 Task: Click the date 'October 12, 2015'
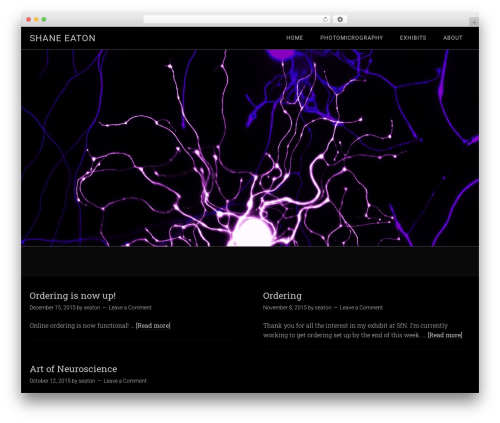[50, 381]
